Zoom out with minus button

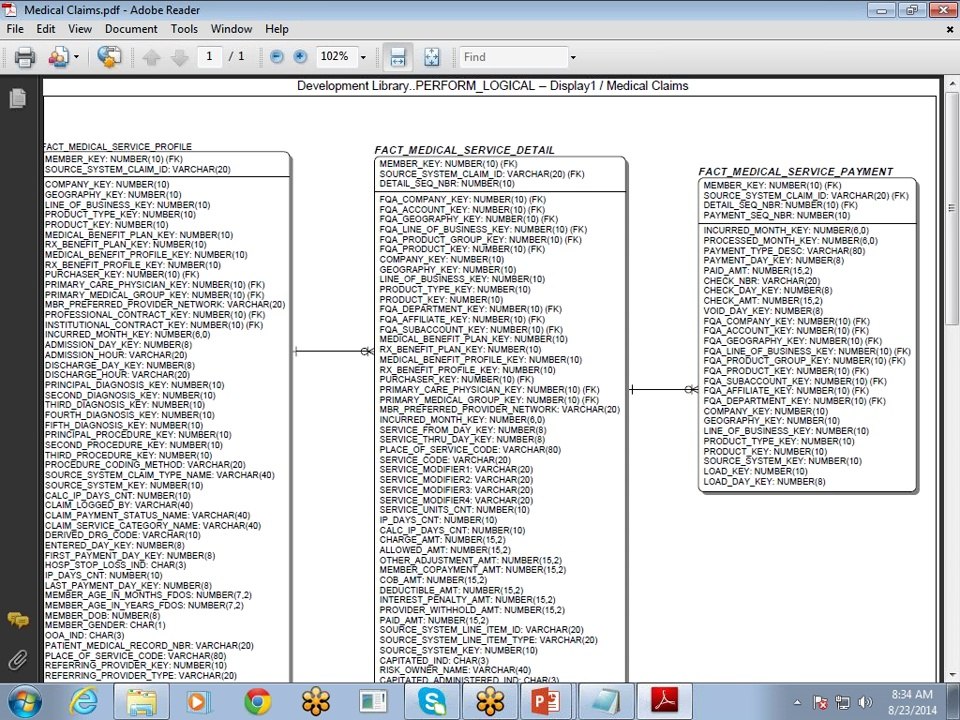277,57
